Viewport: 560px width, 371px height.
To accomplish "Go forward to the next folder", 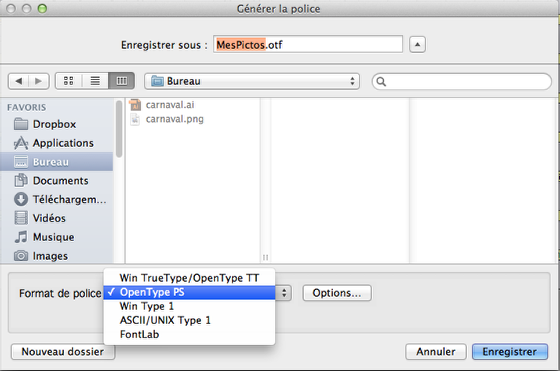I will [x=39, y=81].
